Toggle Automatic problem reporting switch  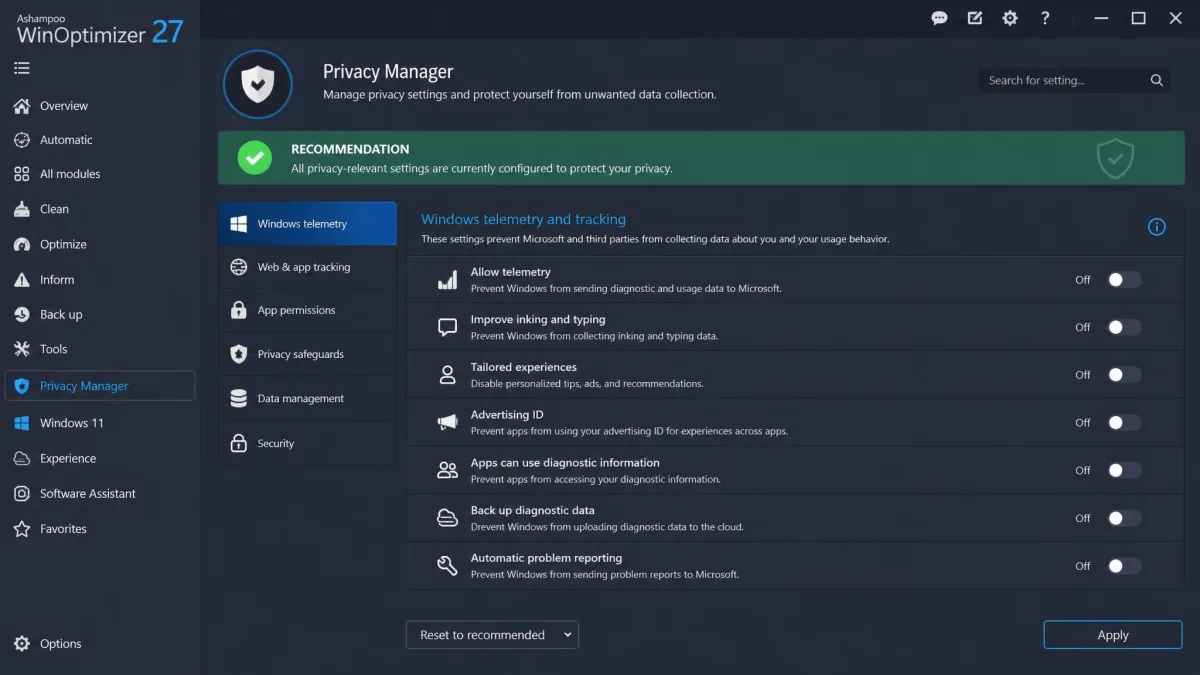pos(1124,566)
